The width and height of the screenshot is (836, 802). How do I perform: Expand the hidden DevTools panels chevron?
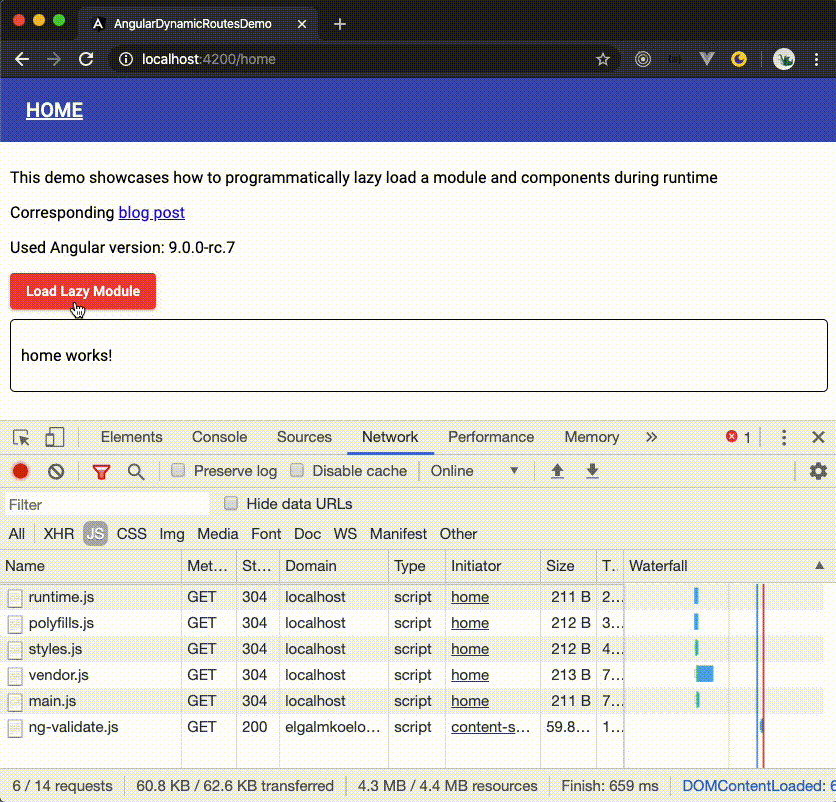click(x=651, y=437)
